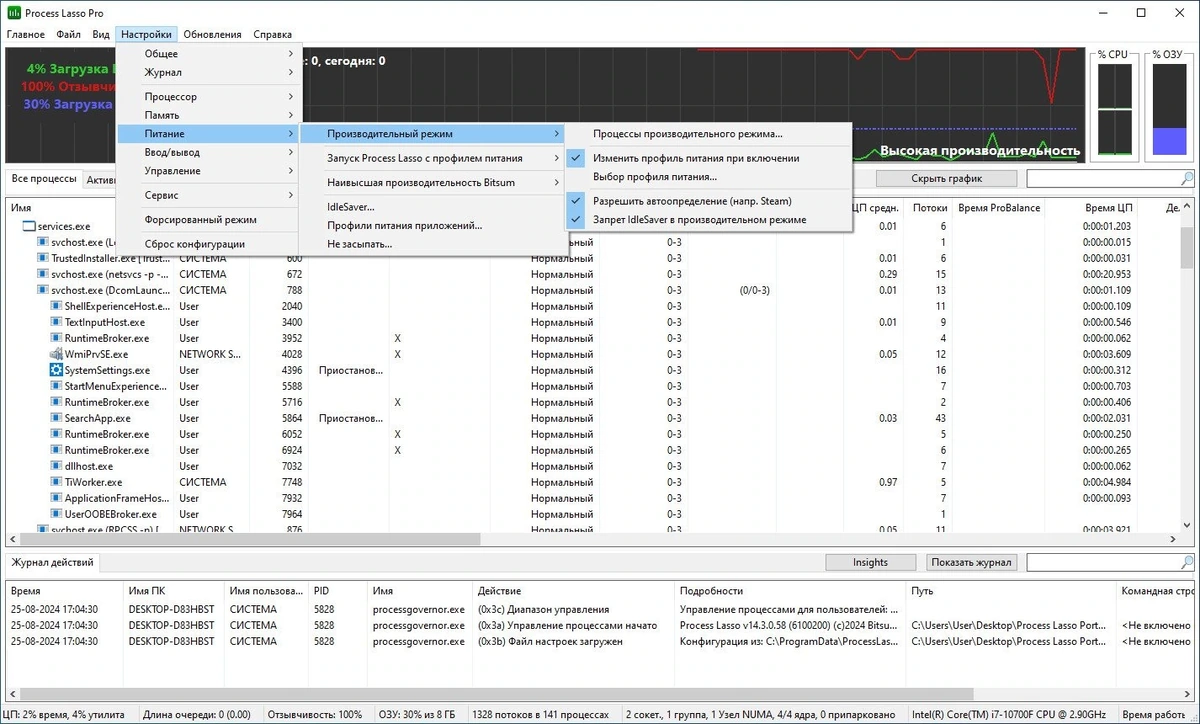Click the Process Lasso title bar icon
This screenshot has height=724, width=1200.
coord(14,13)
